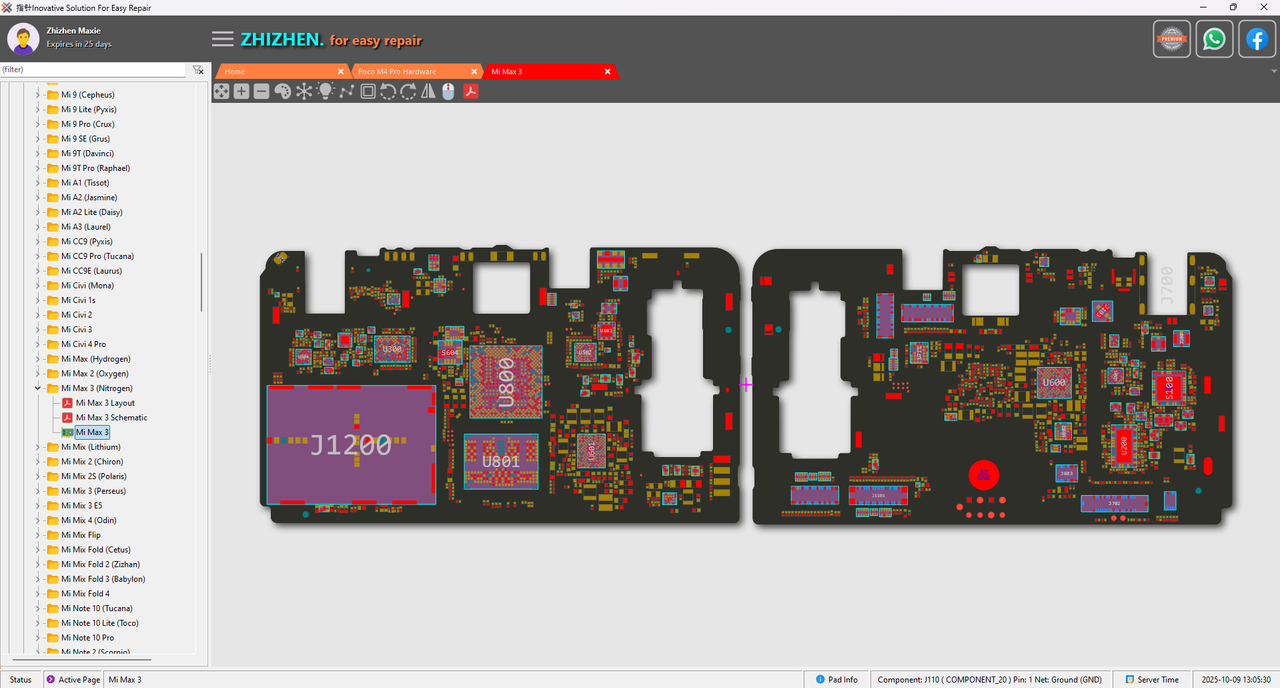Click the tab list dropdown arrow at right
The width and height of the screenshot is (1280, 688).
click(1274, 71)
